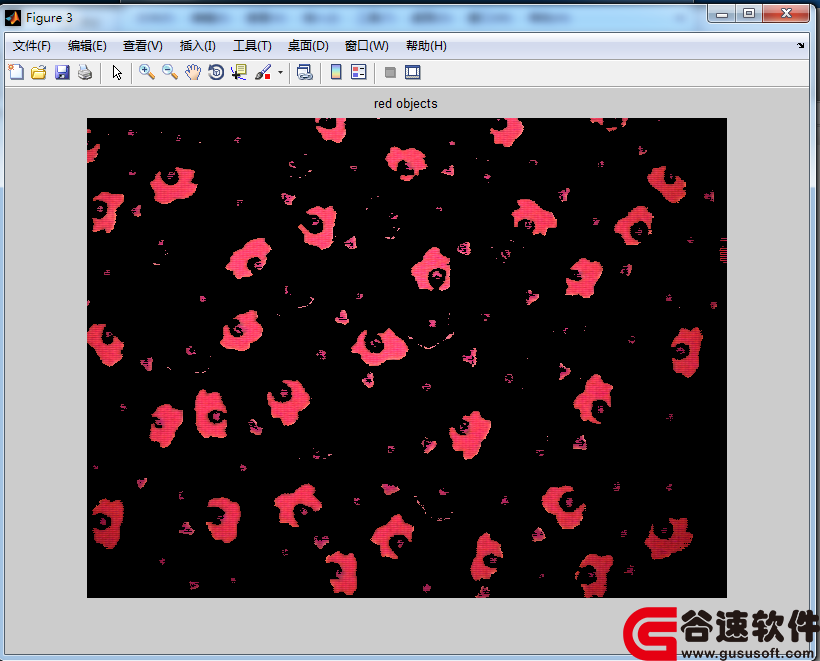Viewport: 820px width, 661px height.
Task: Click the MATLAB icon in the title bar
Action: tap(13, 18)
